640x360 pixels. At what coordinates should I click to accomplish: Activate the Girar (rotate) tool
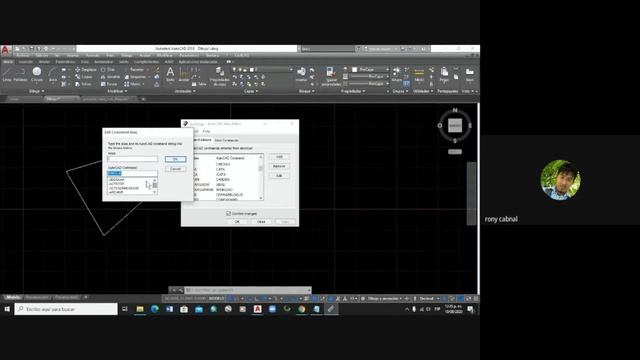tap(108, 70)
